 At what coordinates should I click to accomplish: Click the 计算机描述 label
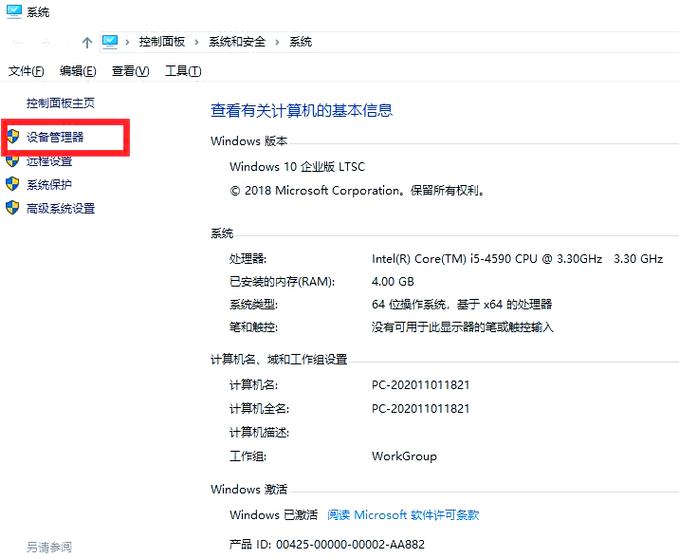click(259, 432)
